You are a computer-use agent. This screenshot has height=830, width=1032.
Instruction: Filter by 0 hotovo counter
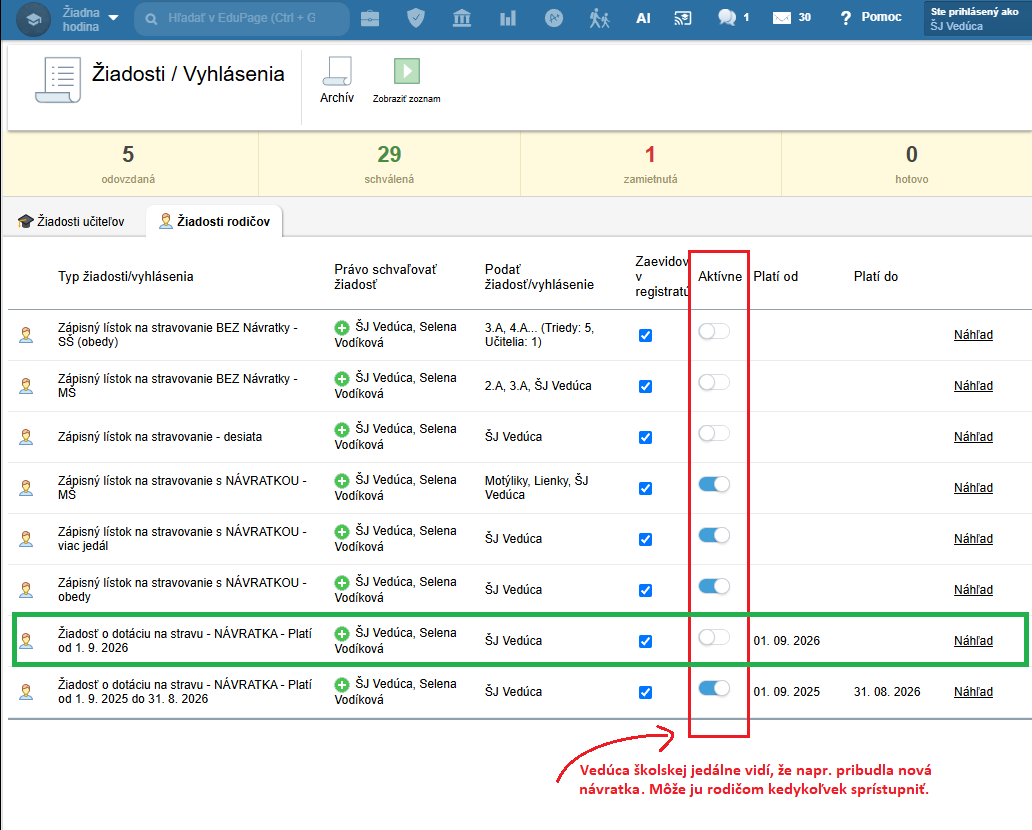point(912,164)
